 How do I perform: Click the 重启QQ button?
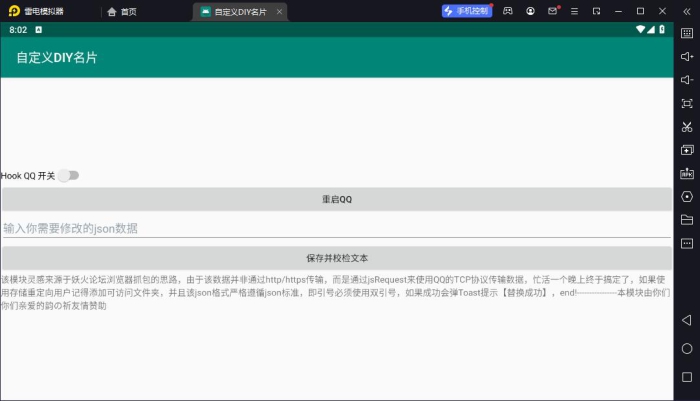[x=337, y=199]
